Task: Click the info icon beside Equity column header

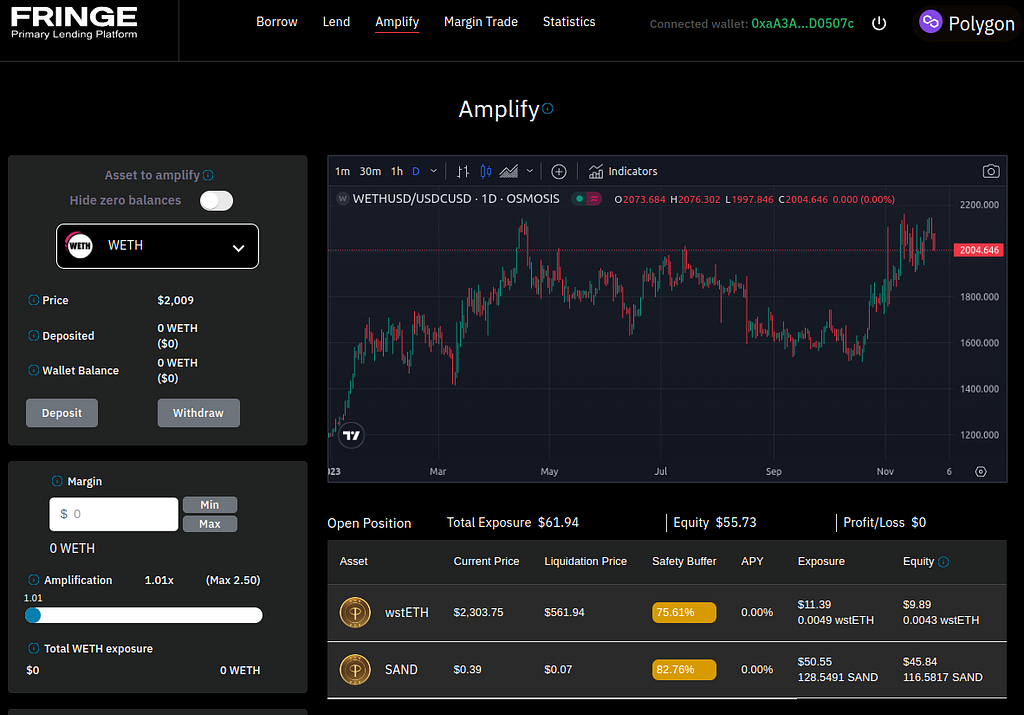Action: (x=943, y=562)
